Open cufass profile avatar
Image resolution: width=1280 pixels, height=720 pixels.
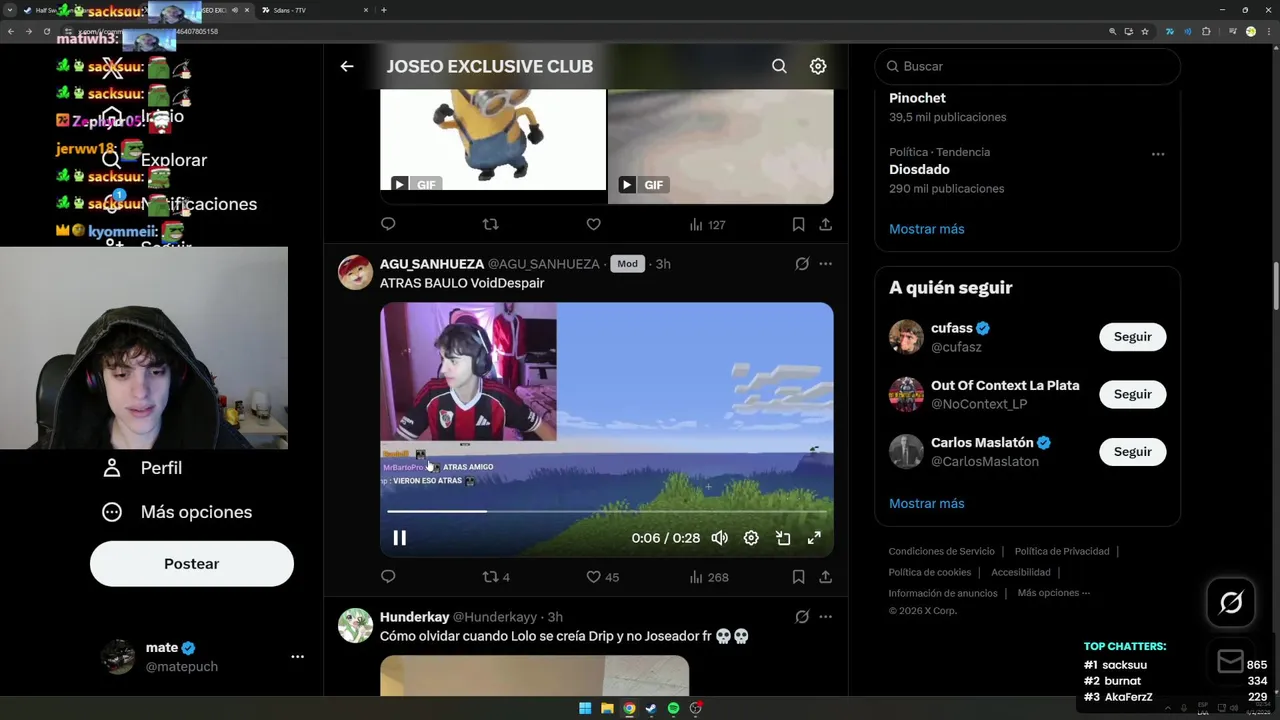point(906,337)
